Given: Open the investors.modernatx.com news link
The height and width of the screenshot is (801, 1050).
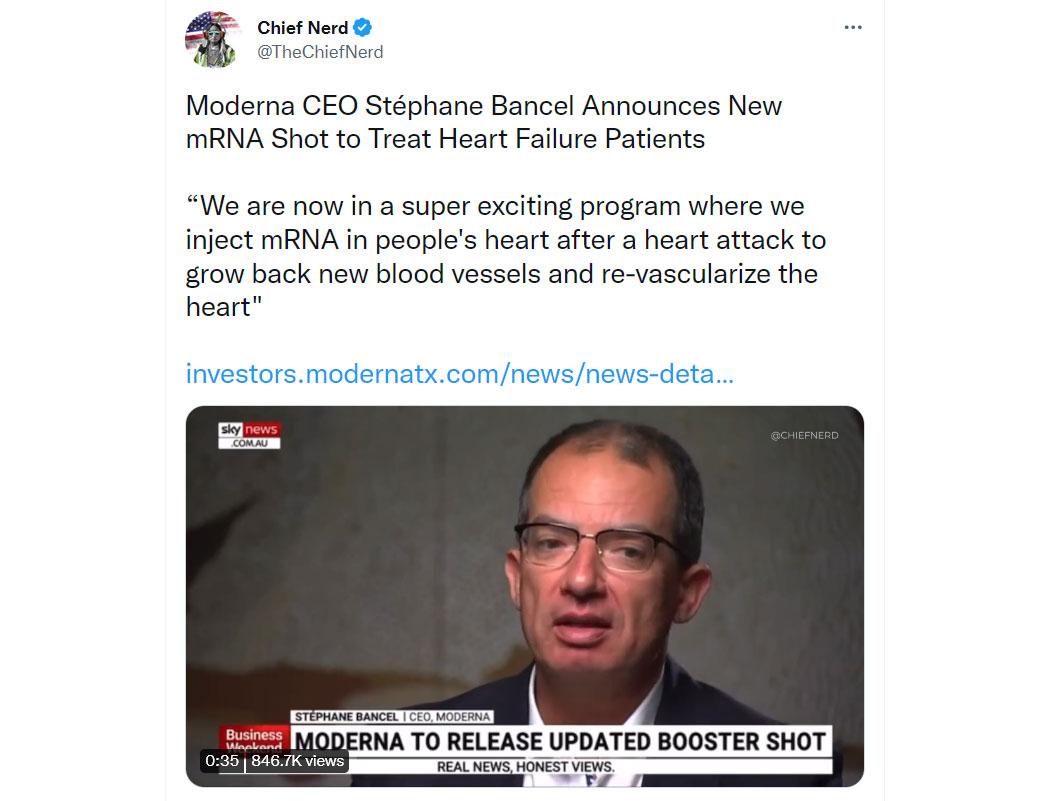Looking at the screenshot, I should click(459, 374).
